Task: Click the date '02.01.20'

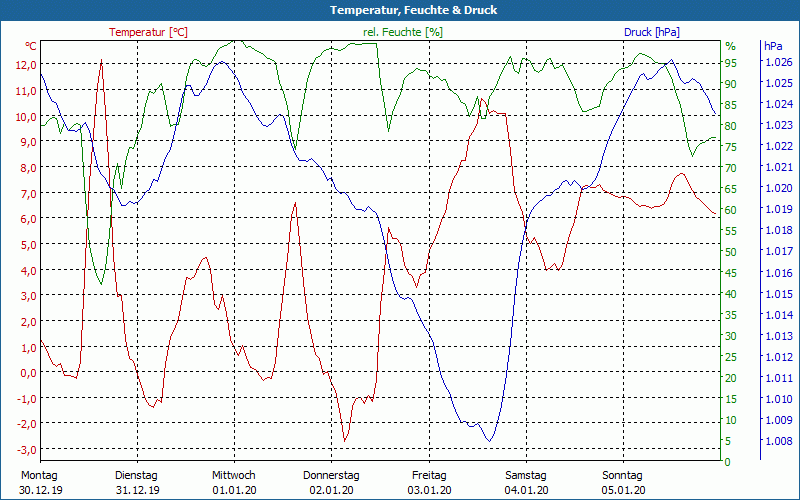Action: point(332,490)
